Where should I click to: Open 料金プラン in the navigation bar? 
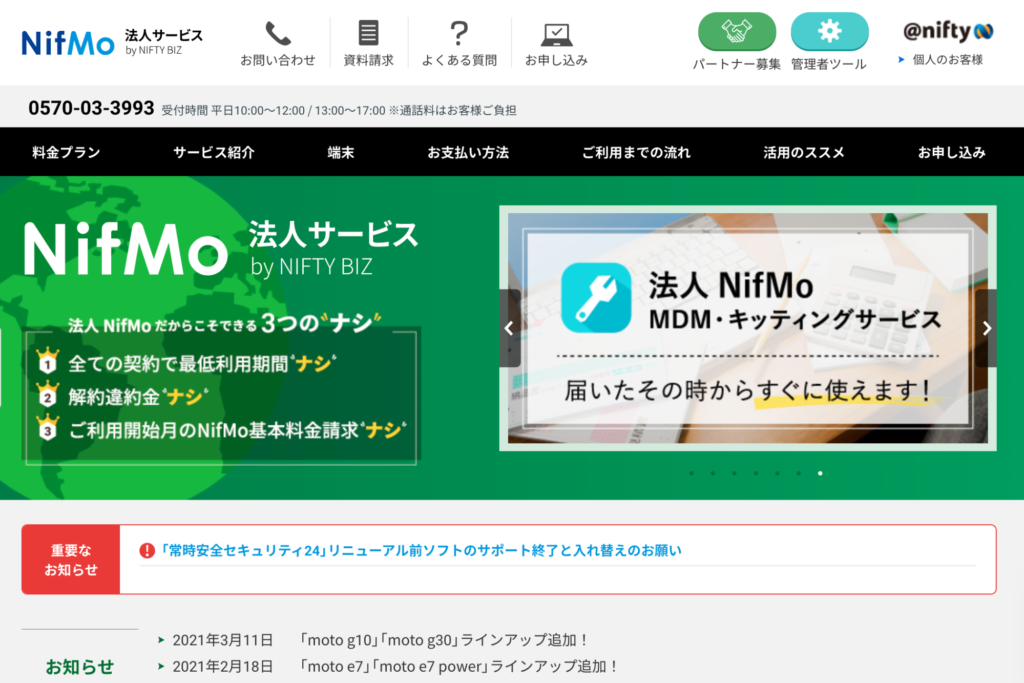click(66, 152)
